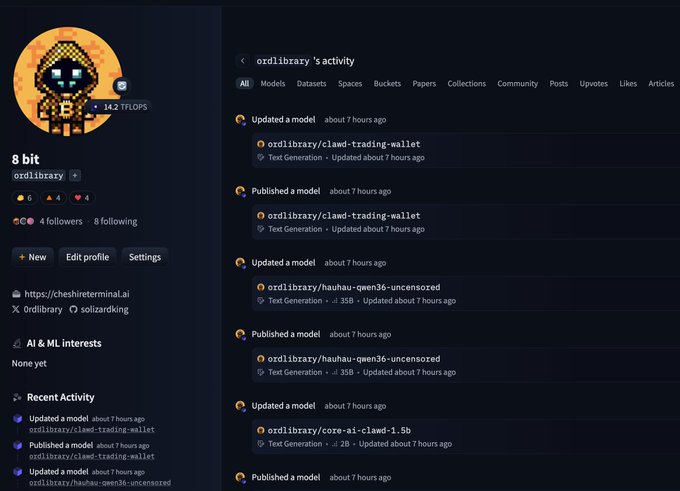Click Edit profile button
The height and width of the screenshot is (491, 680).
click(88, 257)
